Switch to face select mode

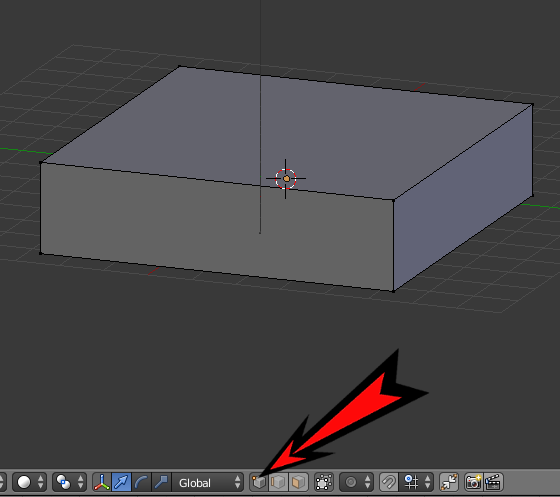point(298,482)
